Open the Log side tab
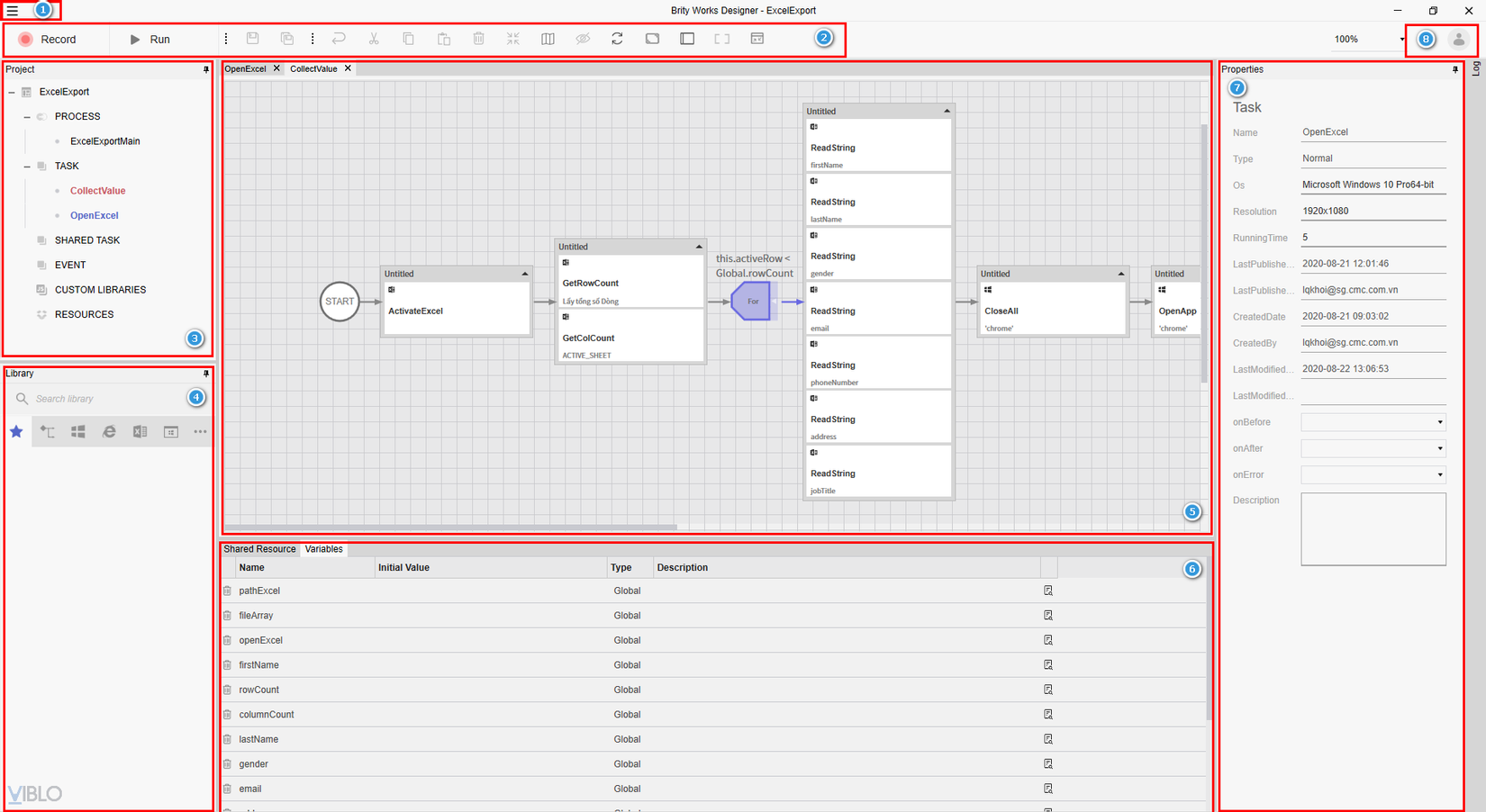The width and height of the screenshot is (1486, 812). (1476, 69)
